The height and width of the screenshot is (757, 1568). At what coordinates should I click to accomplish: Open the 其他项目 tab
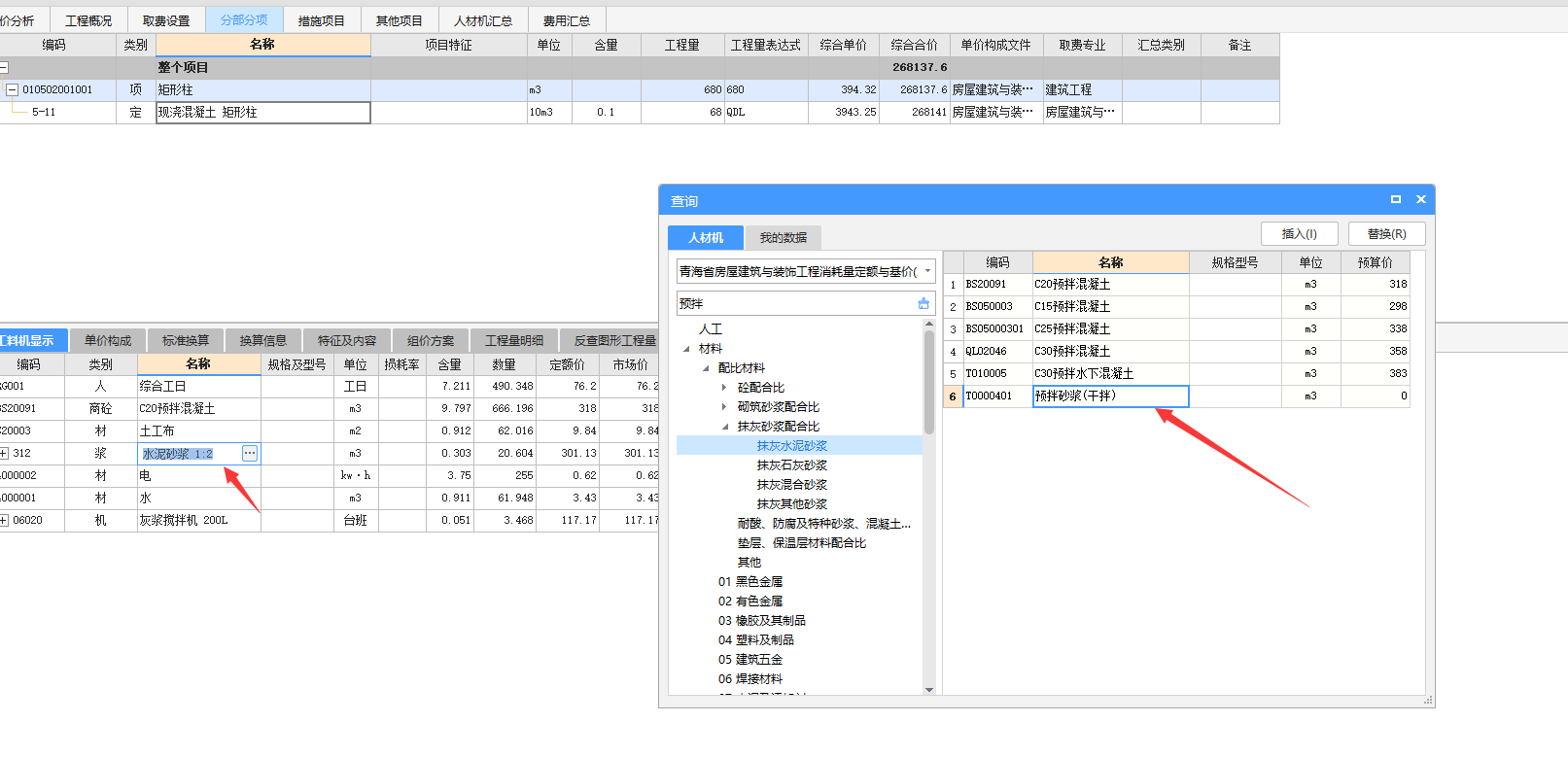click(400, 20)
